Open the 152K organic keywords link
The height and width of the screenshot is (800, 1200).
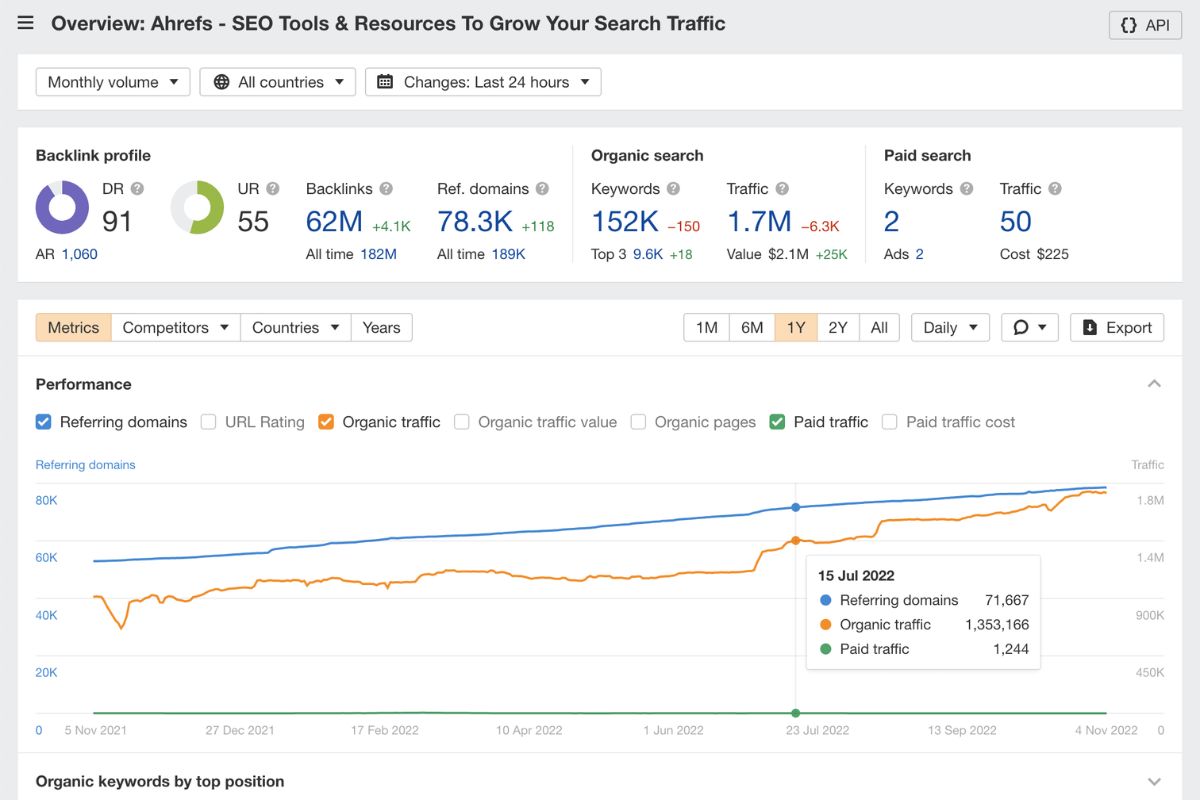[625, 221]
